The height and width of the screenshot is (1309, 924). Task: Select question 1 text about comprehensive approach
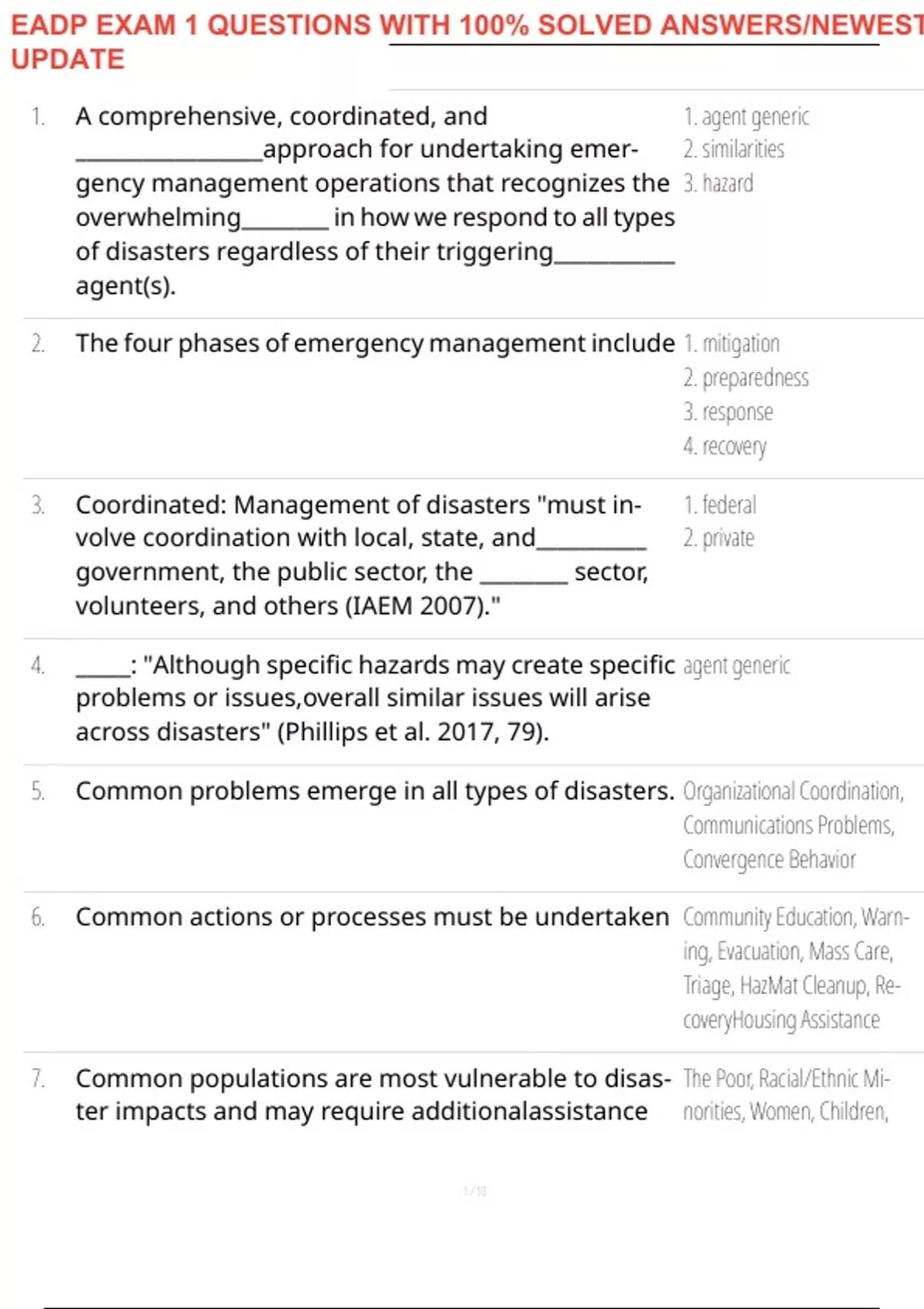[375, 201]
